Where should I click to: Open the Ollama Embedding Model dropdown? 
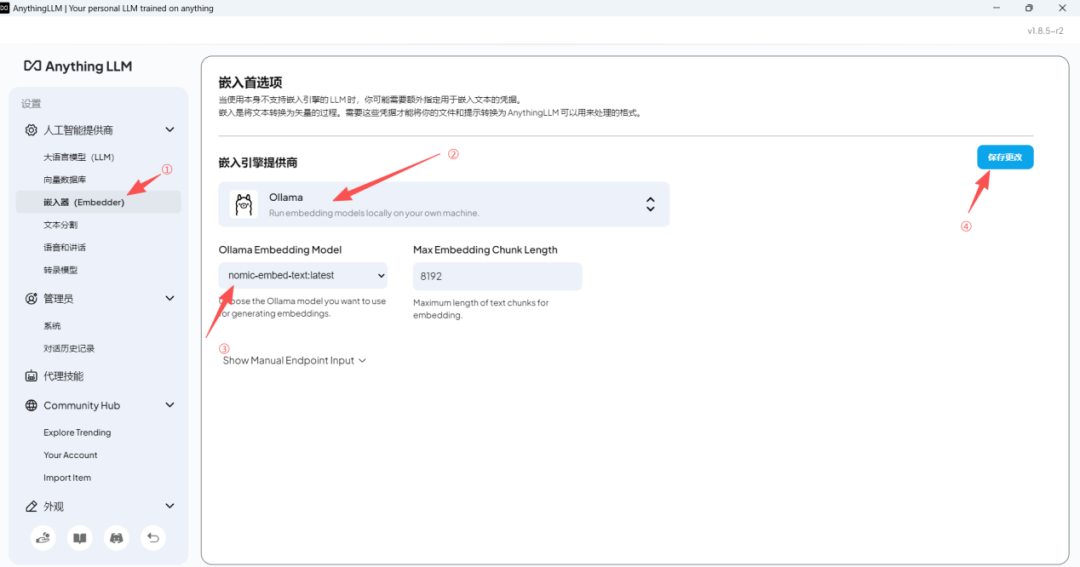click(303, 276)
